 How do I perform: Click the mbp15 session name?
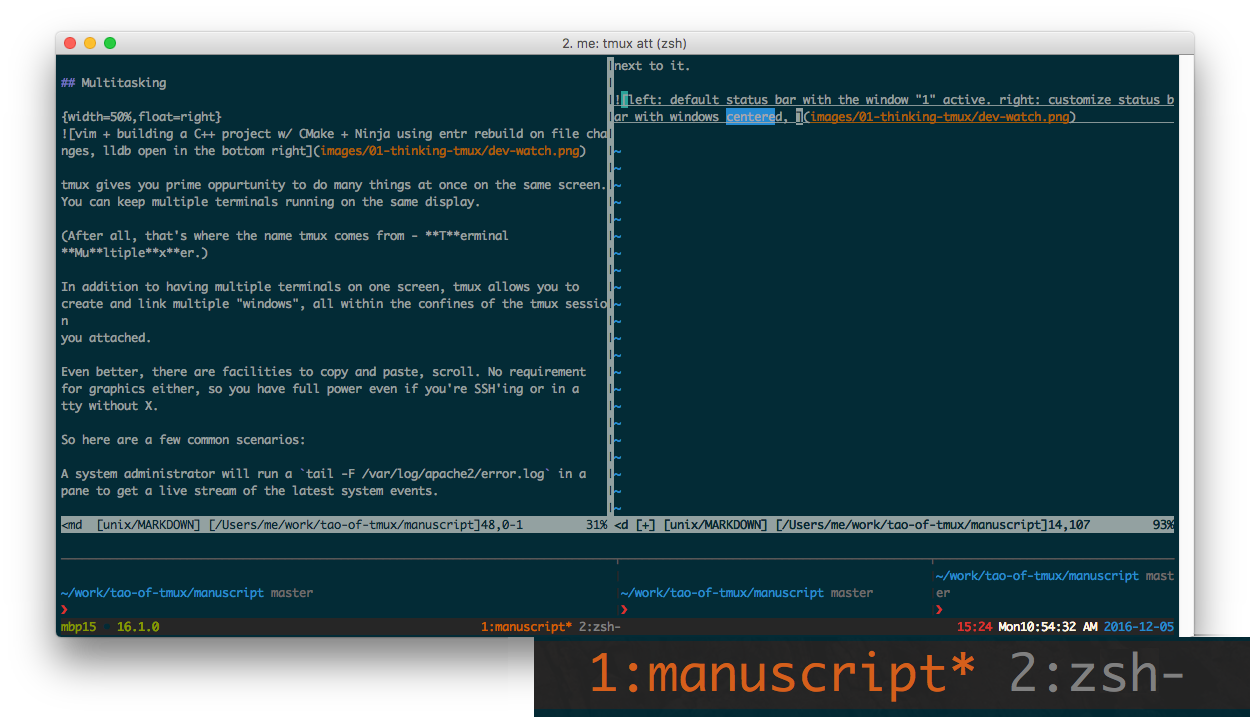click(79, 627)
